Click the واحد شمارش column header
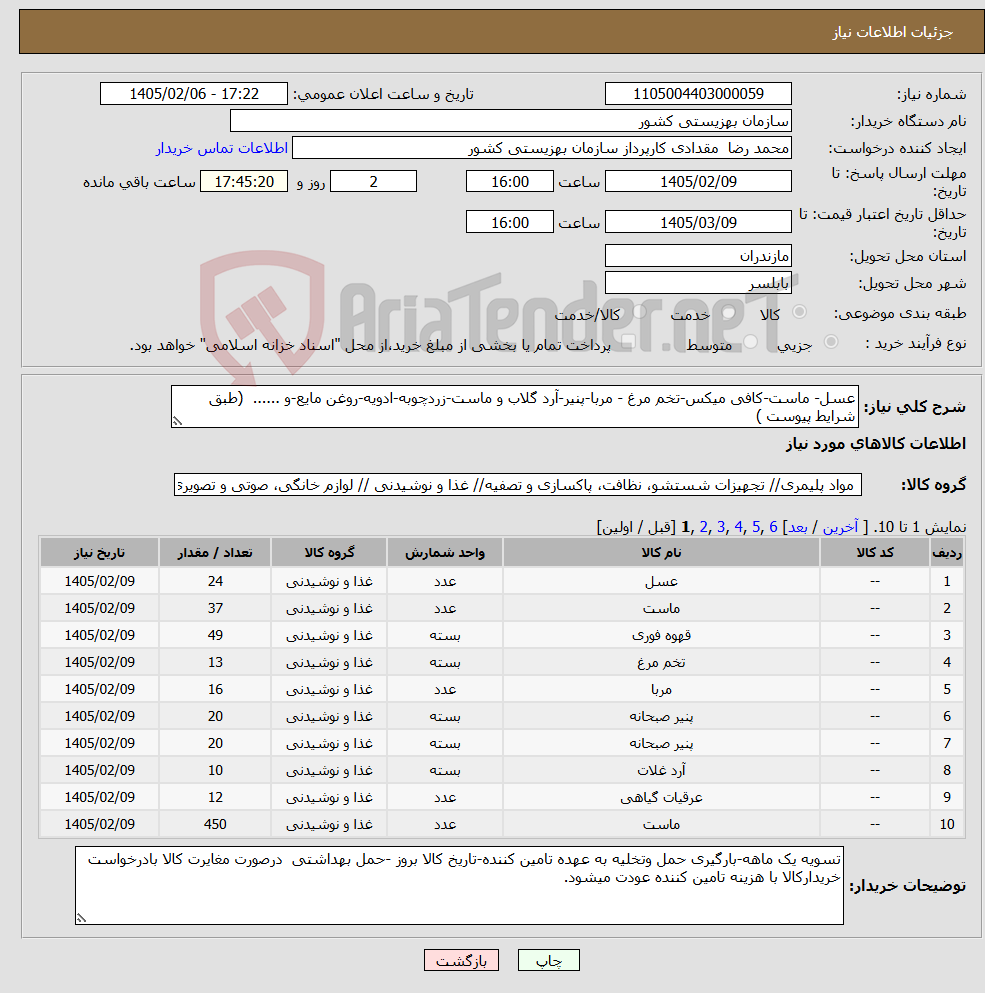The image size is (985, 993). [445, 552]
